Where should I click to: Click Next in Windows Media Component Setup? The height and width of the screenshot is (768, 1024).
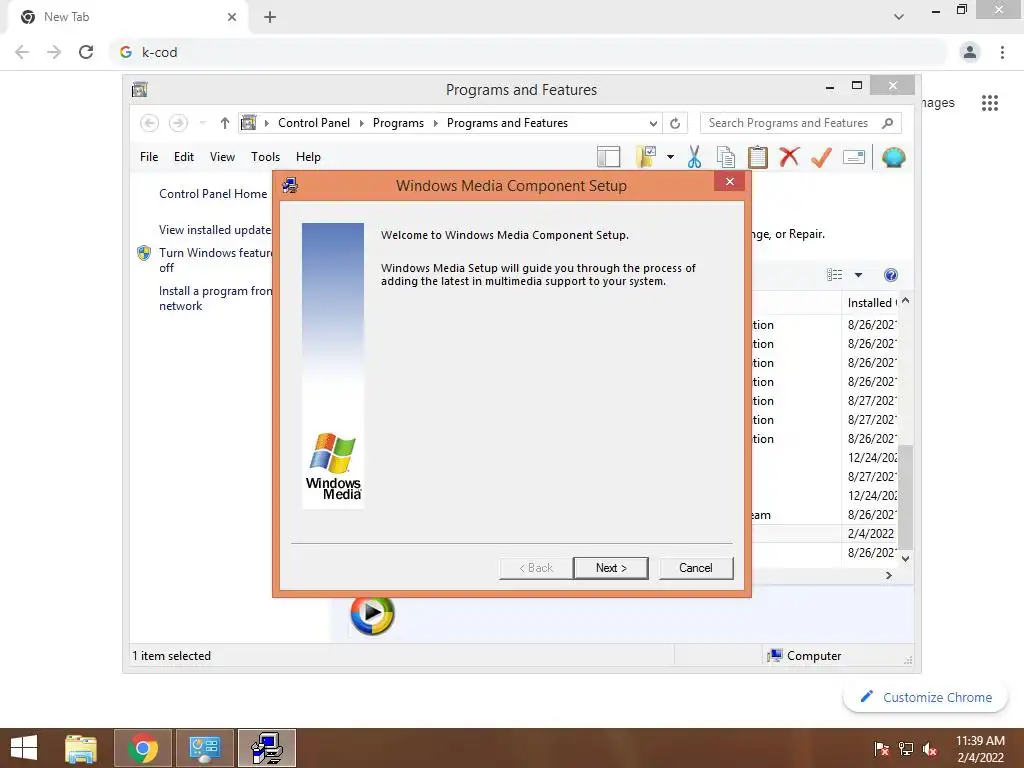611,568
